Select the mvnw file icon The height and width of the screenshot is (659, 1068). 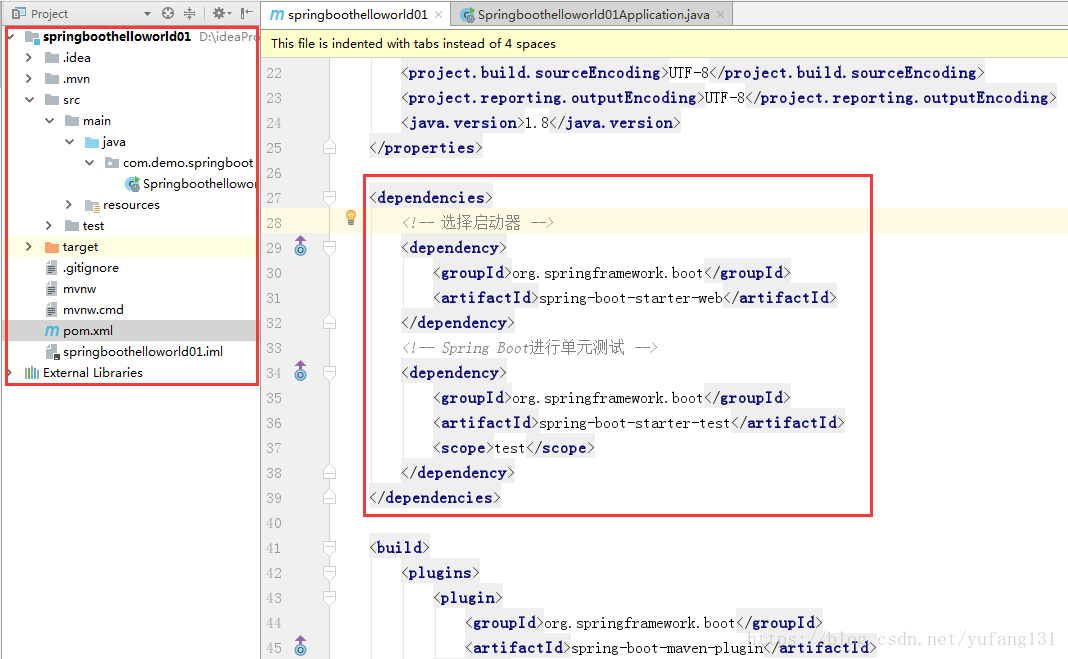52,289
